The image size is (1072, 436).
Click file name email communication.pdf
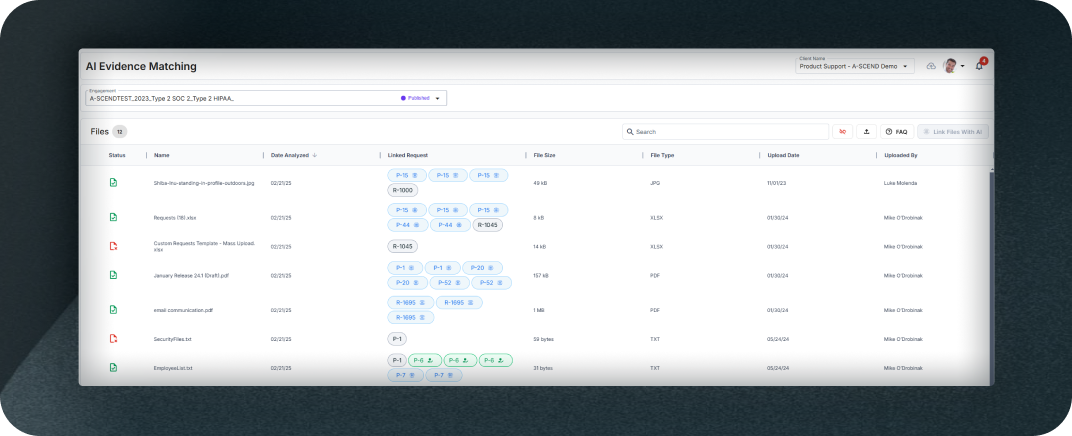183,310
